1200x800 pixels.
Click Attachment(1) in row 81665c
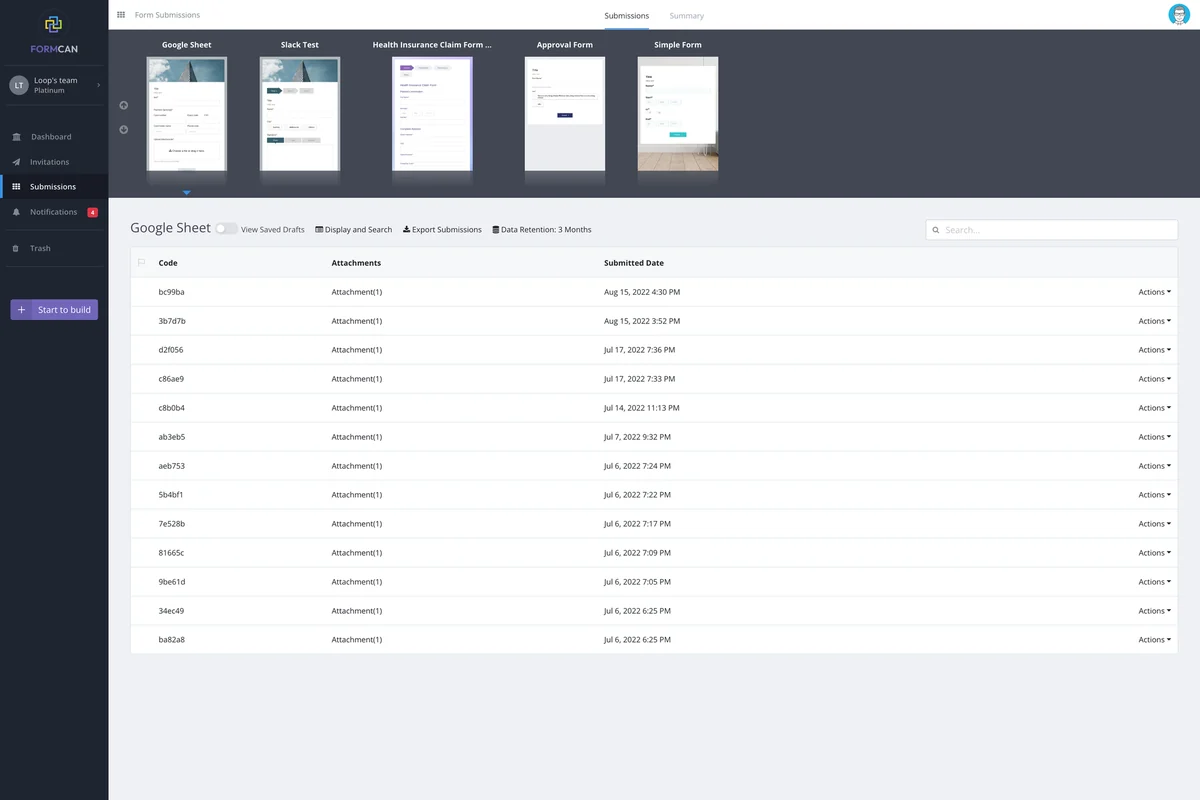tap(357, 553)
